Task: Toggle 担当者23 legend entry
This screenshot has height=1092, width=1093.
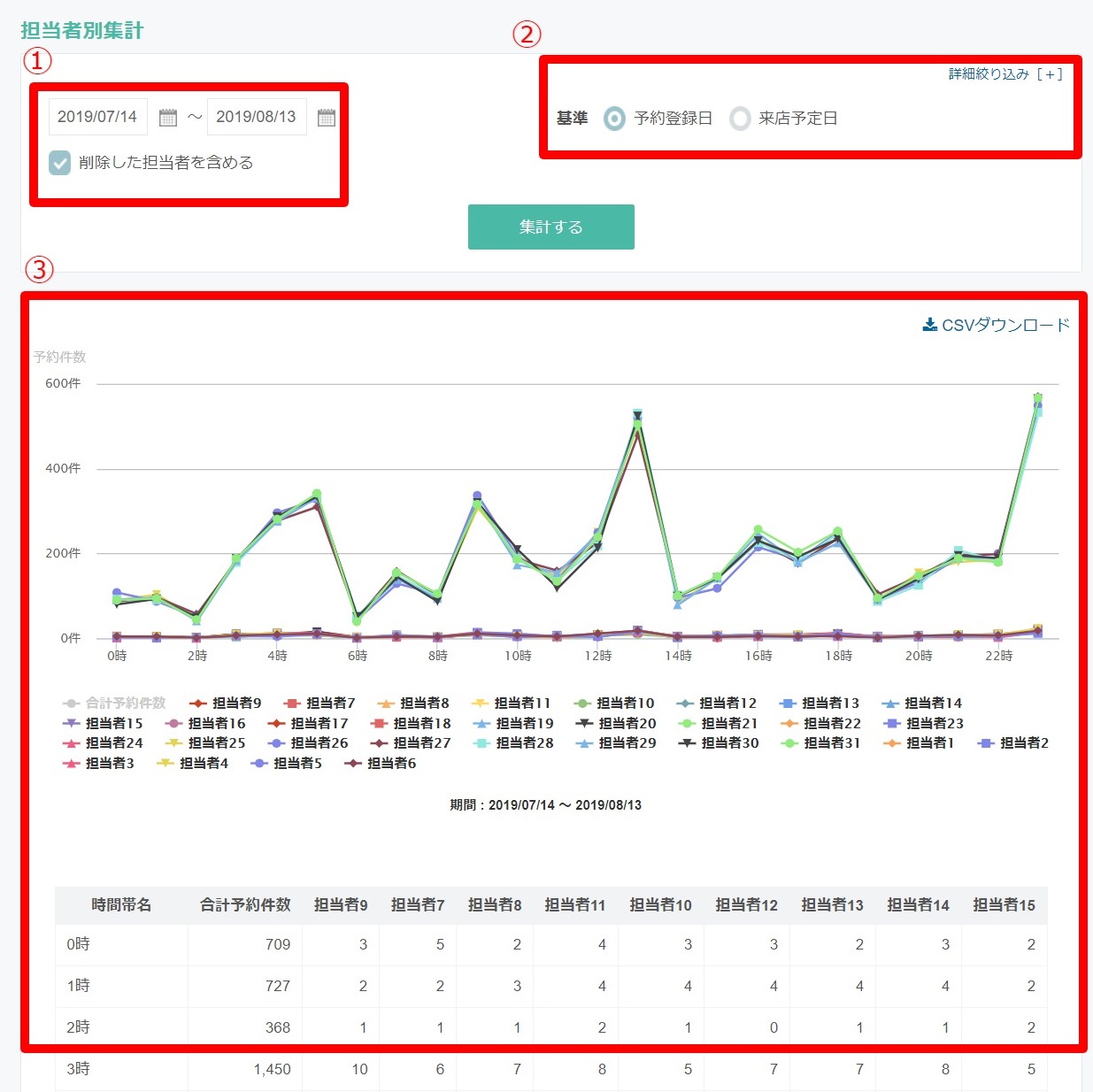Action: point(924,723)
